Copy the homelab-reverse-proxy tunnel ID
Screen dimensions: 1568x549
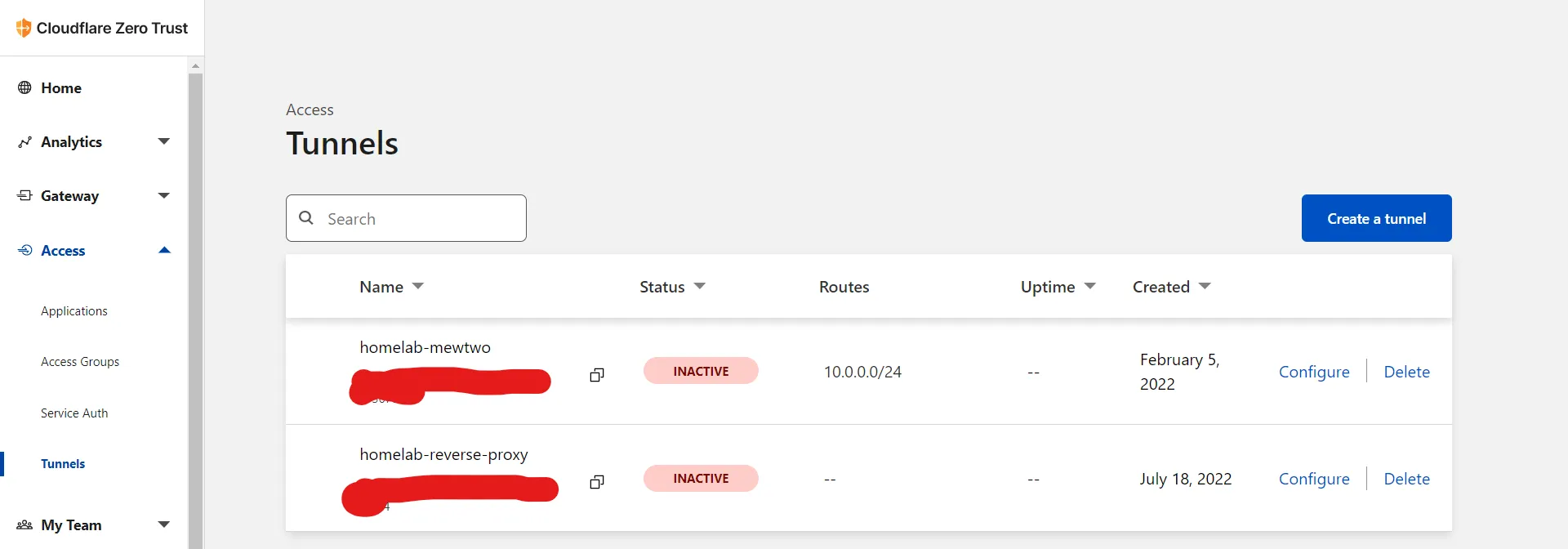tap(597, 482)
